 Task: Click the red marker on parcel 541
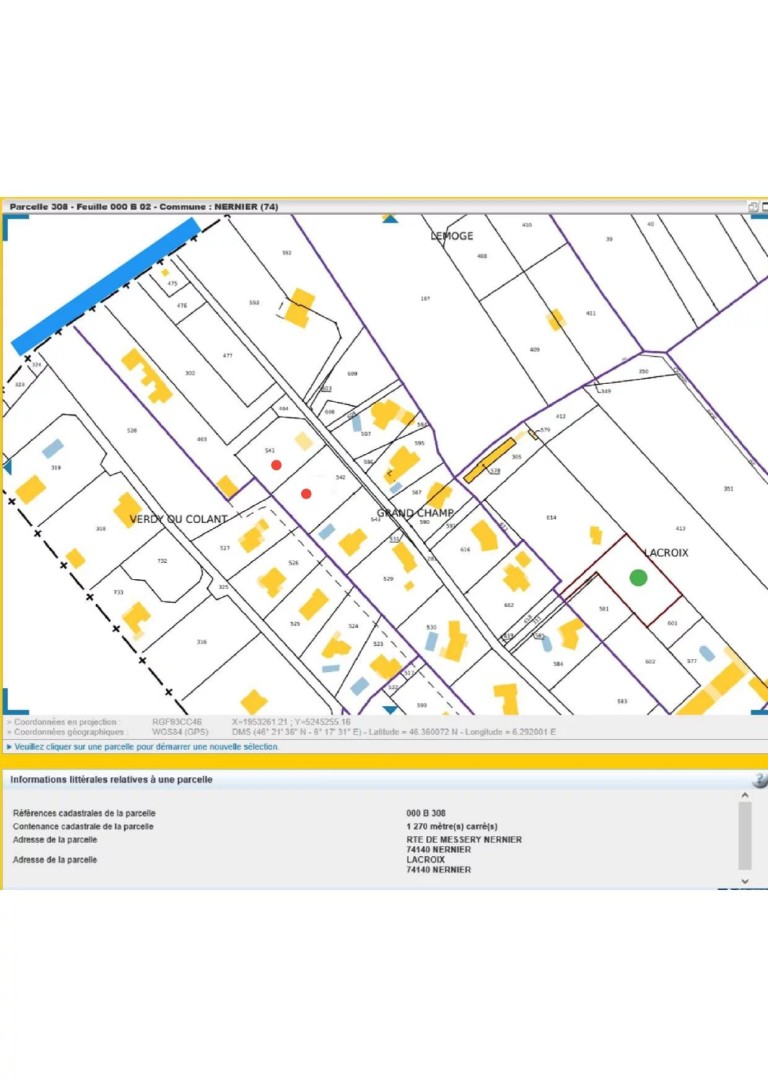[276, 465]
